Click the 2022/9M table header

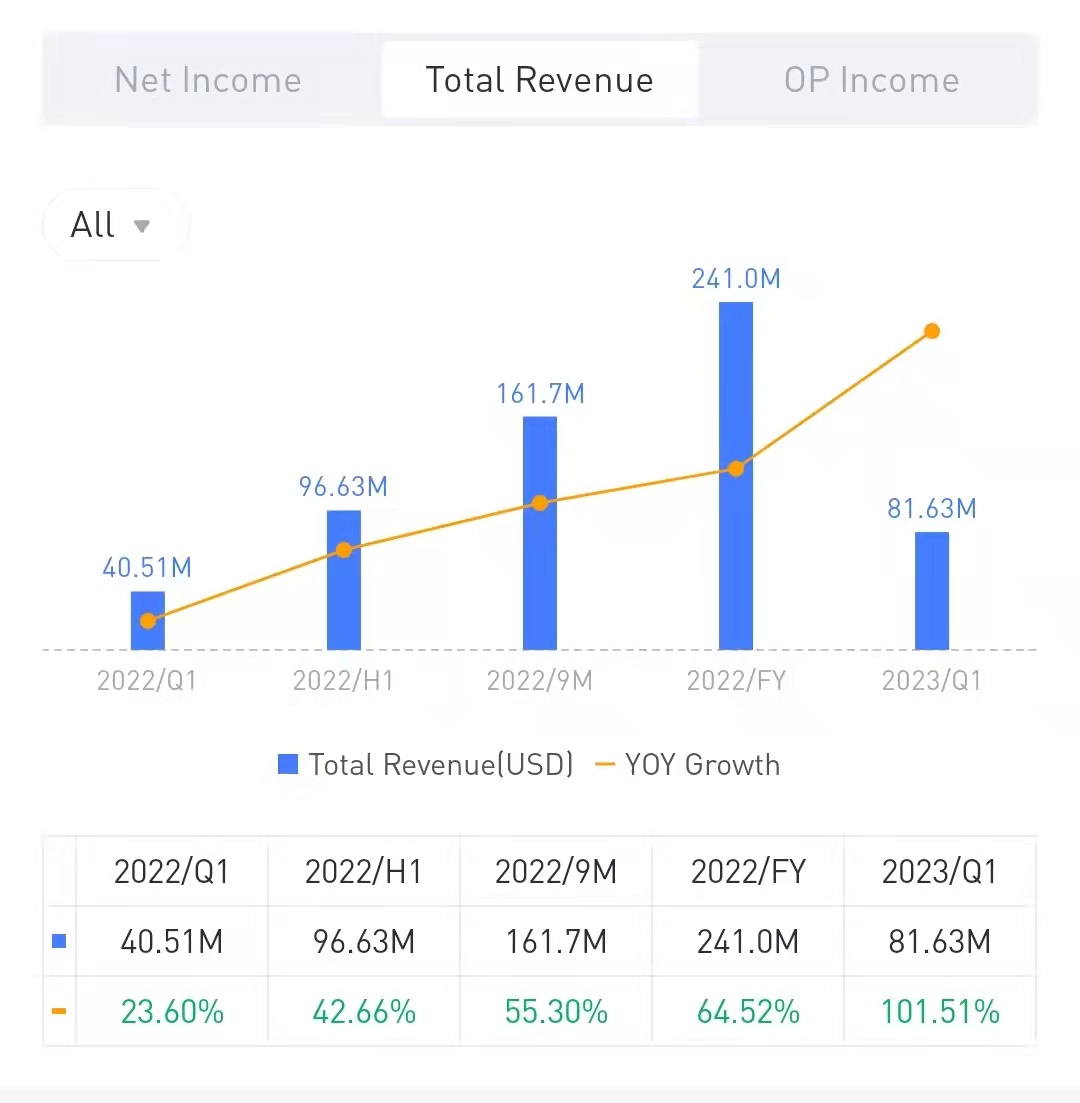coord(556,872)
